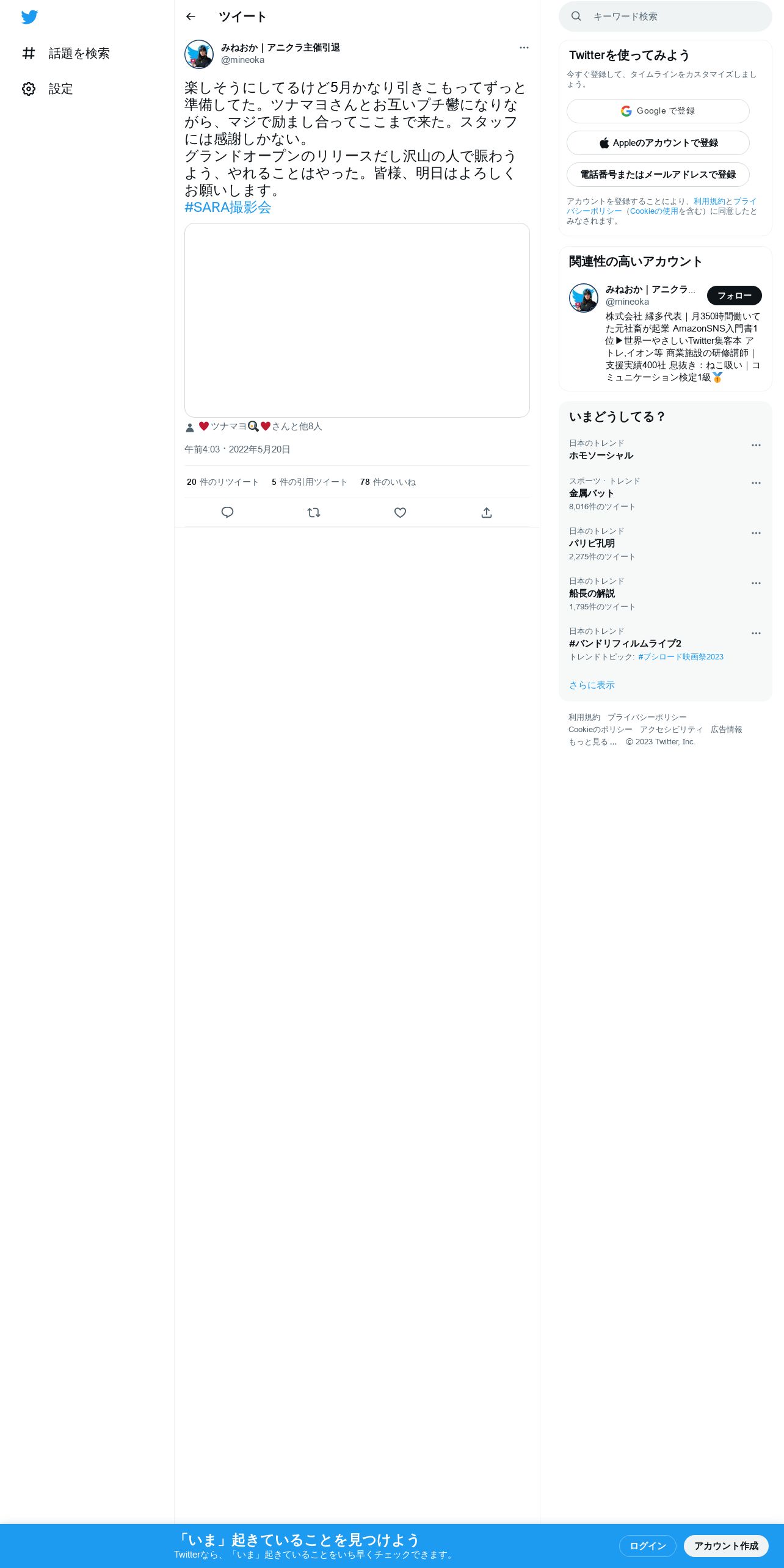The width and height of the screenshot is (784, 1568).
Task: Open more options for ホモソーシャル trend
Action: [756, 445]
